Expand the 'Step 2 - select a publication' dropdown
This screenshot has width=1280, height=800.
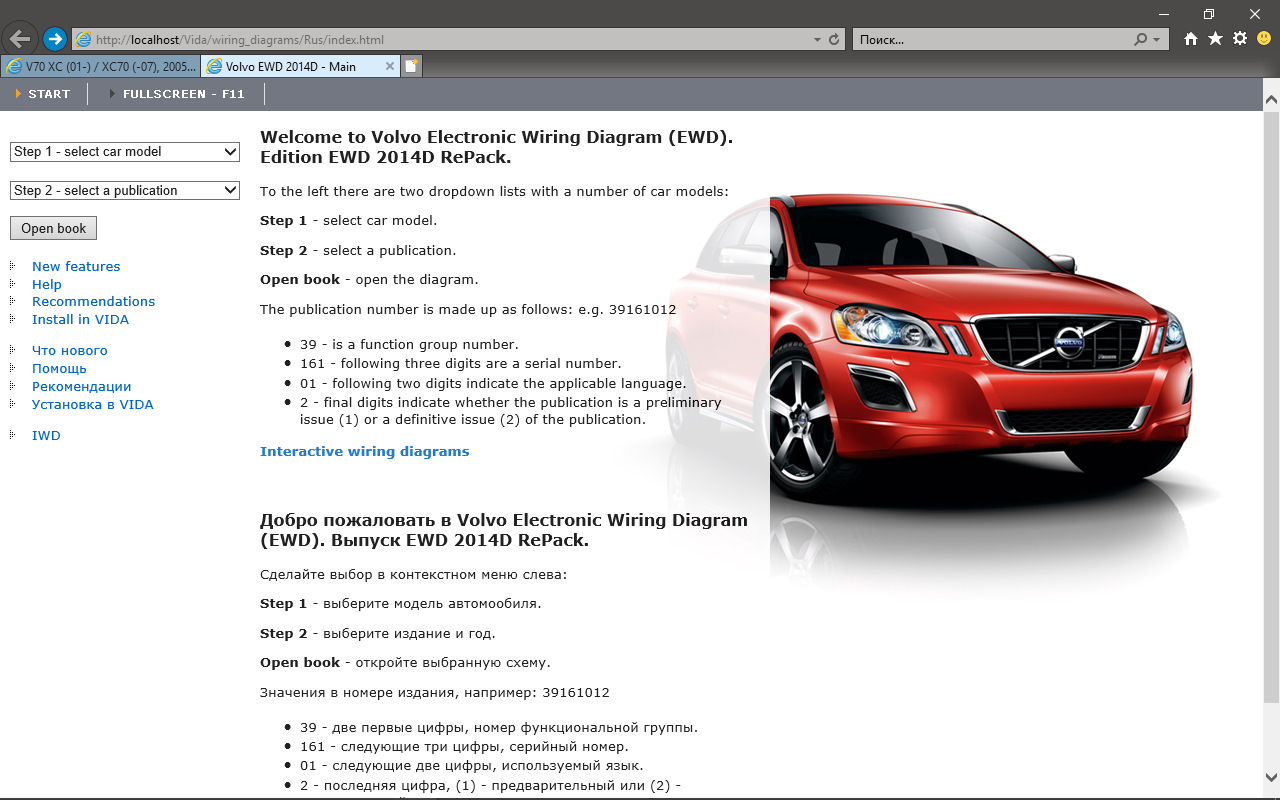(x=125, y=191)
